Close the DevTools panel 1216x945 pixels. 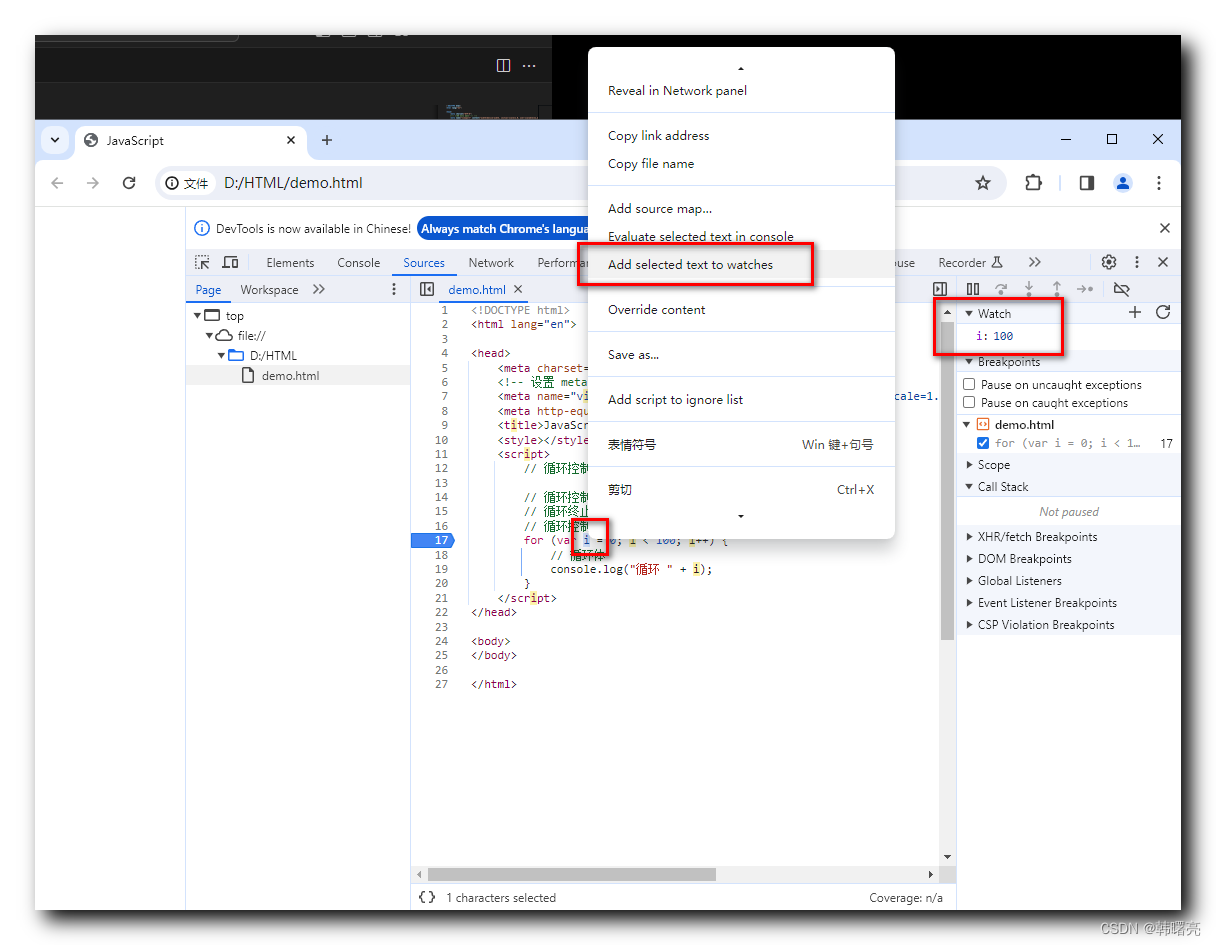point(1163,262)
